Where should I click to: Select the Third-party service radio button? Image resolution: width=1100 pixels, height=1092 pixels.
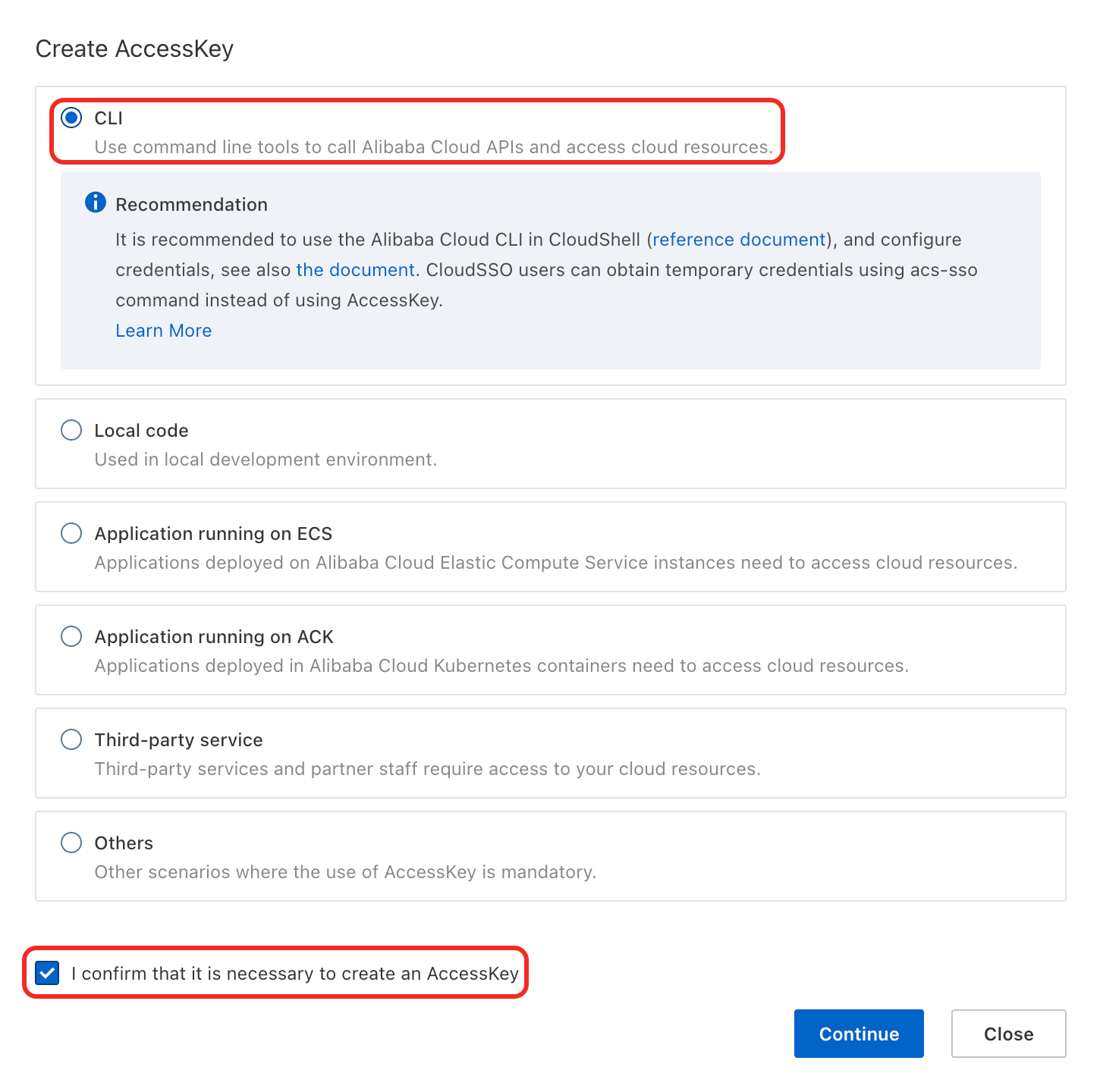pos(71,739)
